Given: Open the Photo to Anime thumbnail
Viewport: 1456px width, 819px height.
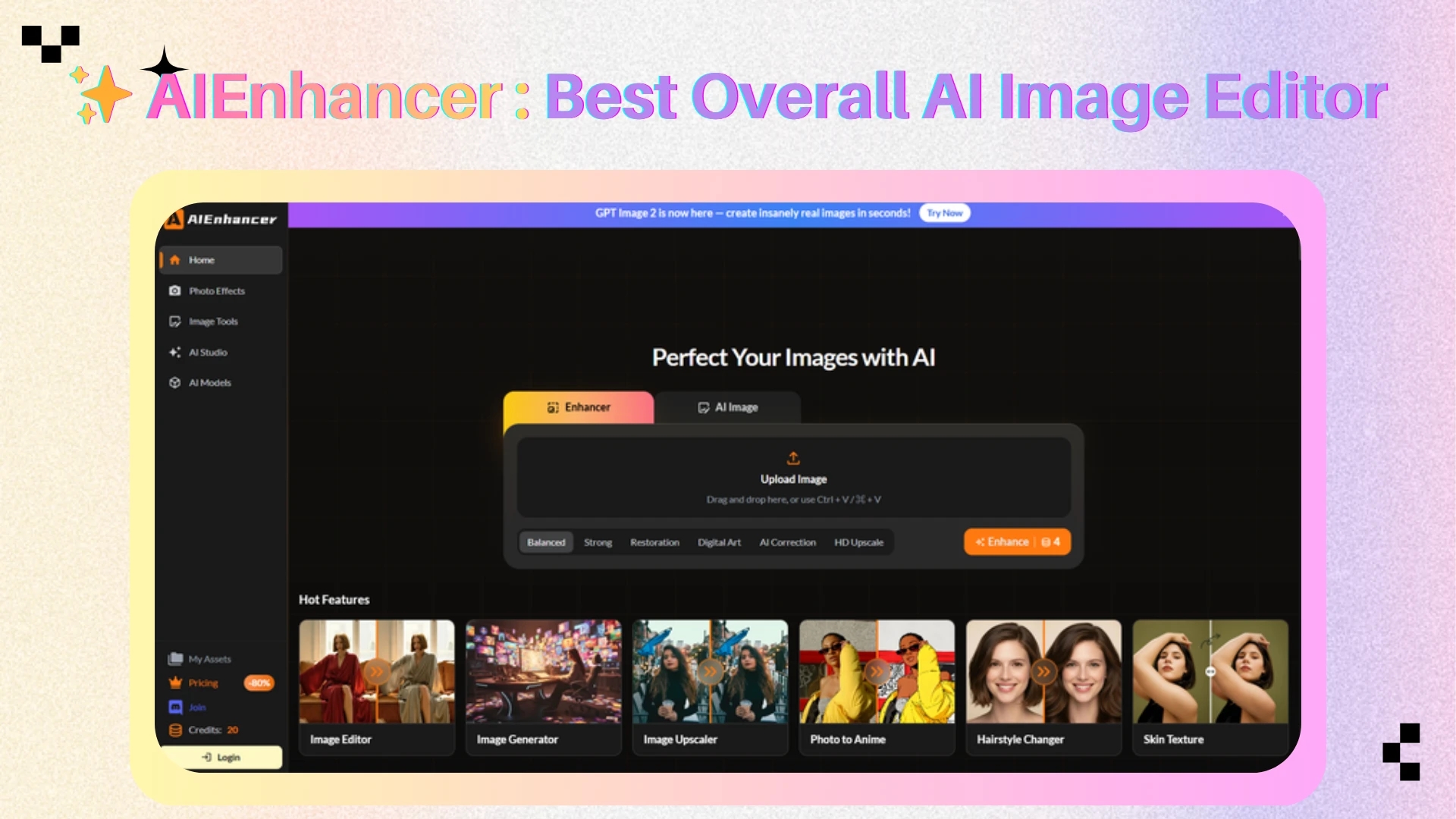Looking at the screenshot, I should 877,672.
